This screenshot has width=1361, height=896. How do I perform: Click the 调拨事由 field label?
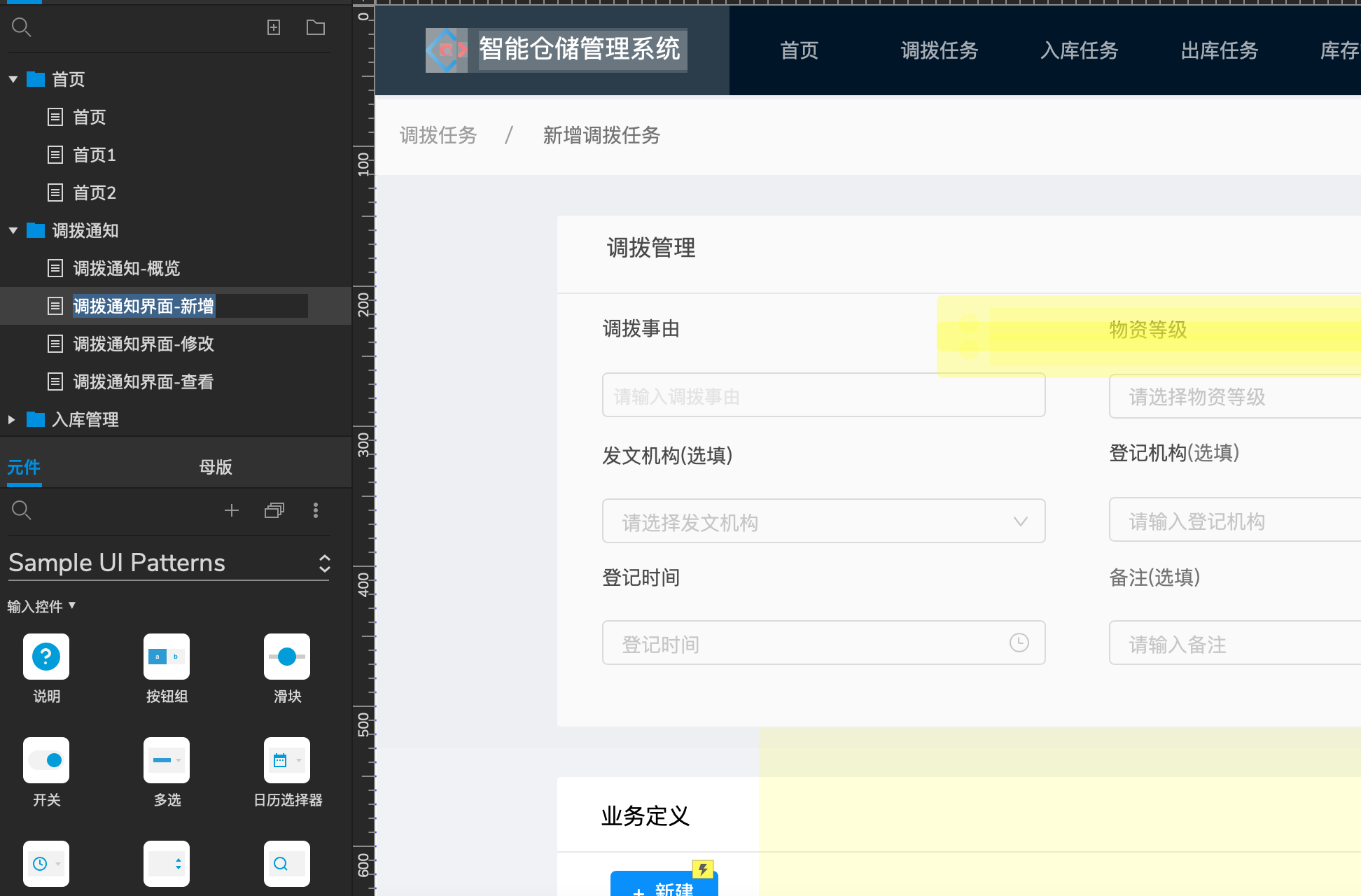[x=641, y=328]
